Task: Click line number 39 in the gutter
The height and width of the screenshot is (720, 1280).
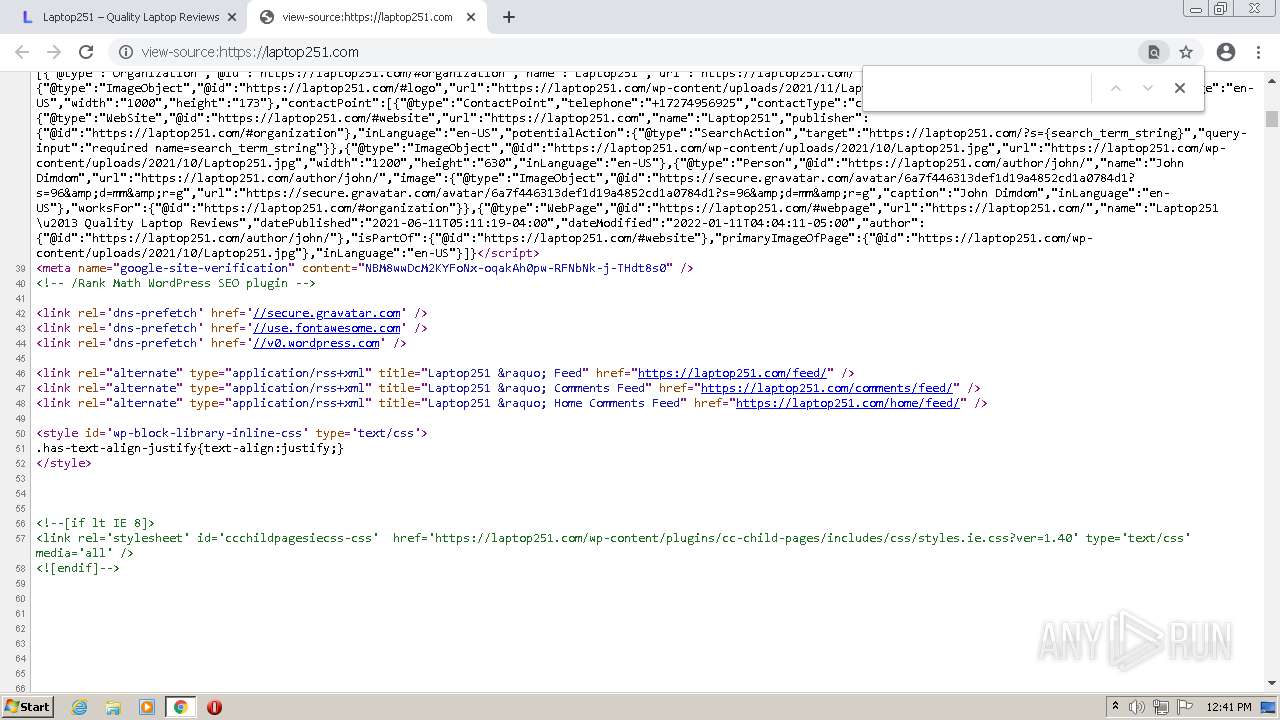Action: (x=21, y=268)
